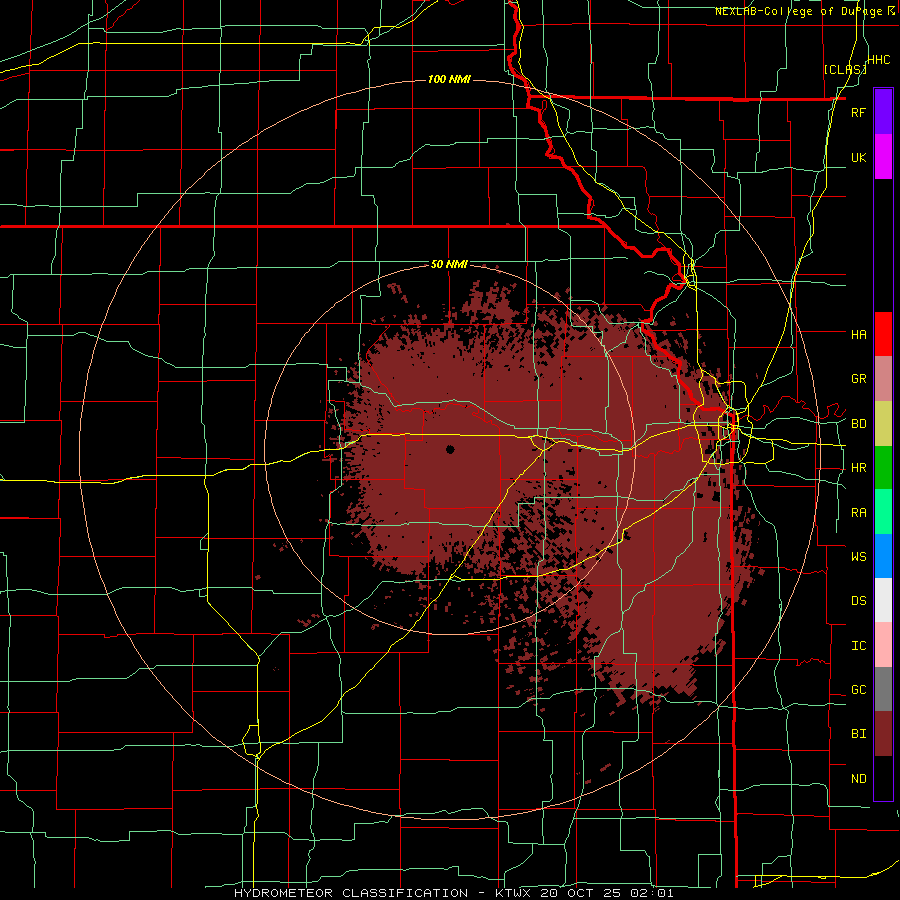Screen dimensions: 900x900
Task: Click the DS legend label
Action: pyautogui.click(x=858, y=601)
